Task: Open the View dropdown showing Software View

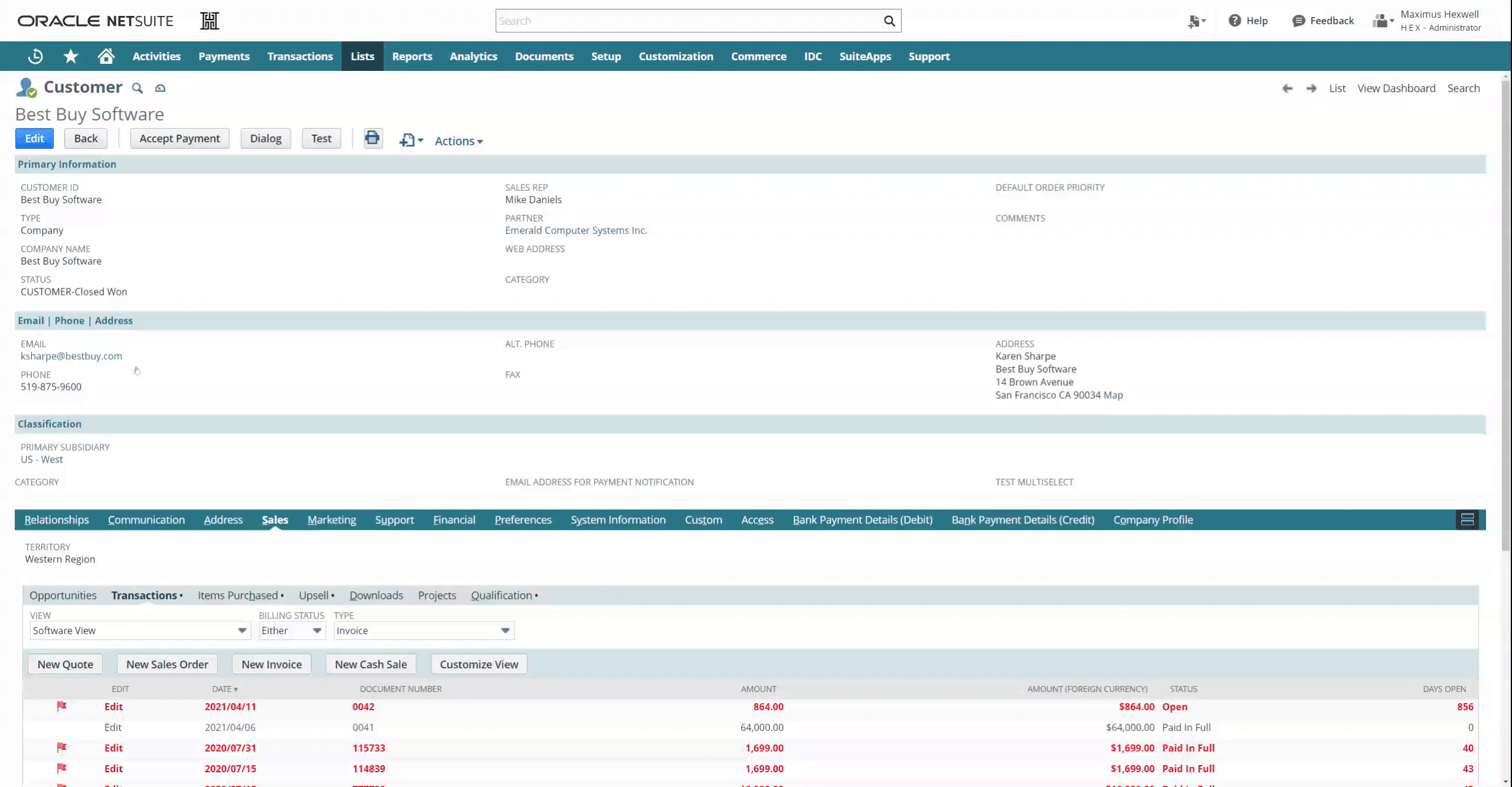Action: [x=139, y=630]
